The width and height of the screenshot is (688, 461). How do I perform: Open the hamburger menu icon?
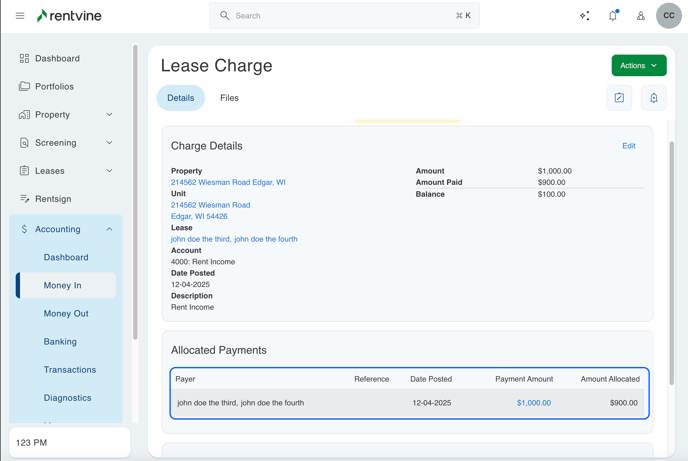point(20,16)
